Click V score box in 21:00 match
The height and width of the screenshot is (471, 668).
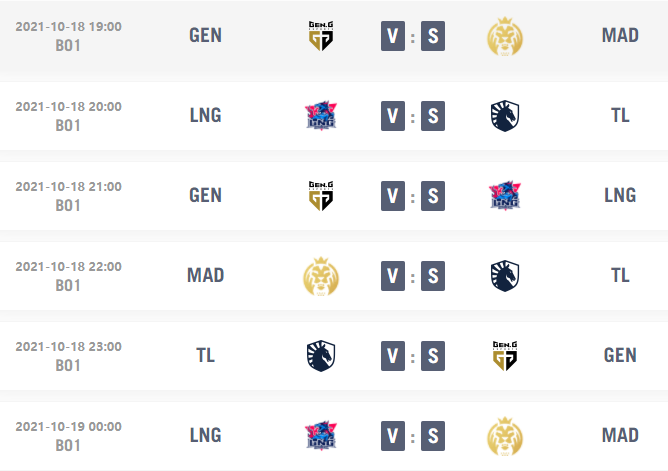click(393, 196)
